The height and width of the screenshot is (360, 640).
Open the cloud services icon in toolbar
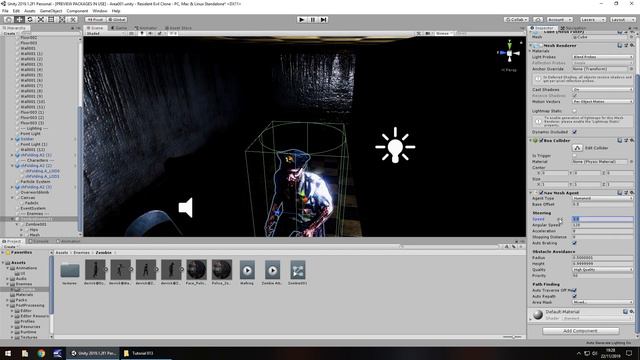click(x=538, y=20)
